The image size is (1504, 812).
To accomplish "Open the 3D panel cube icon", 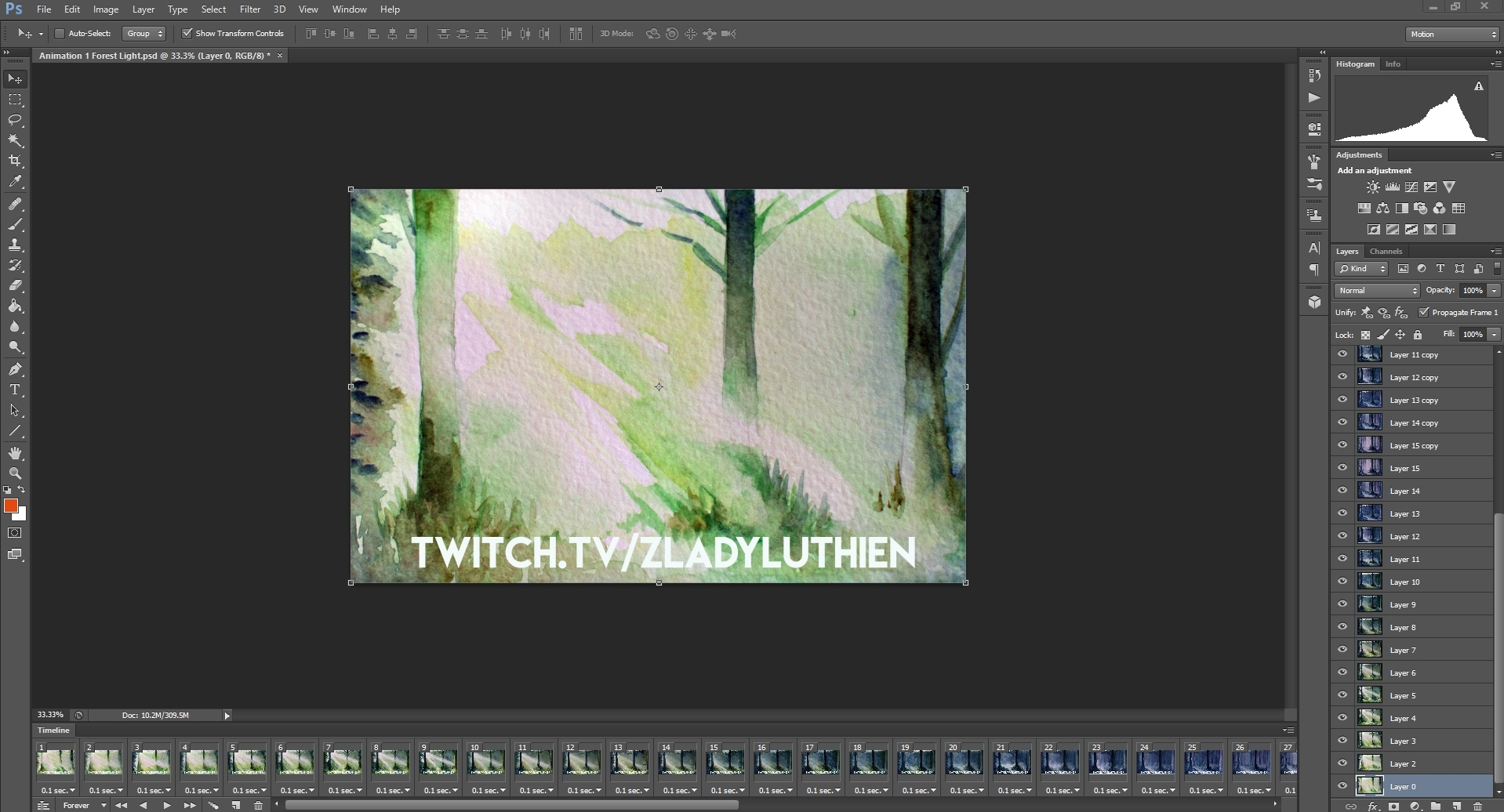I will 1315,303.
